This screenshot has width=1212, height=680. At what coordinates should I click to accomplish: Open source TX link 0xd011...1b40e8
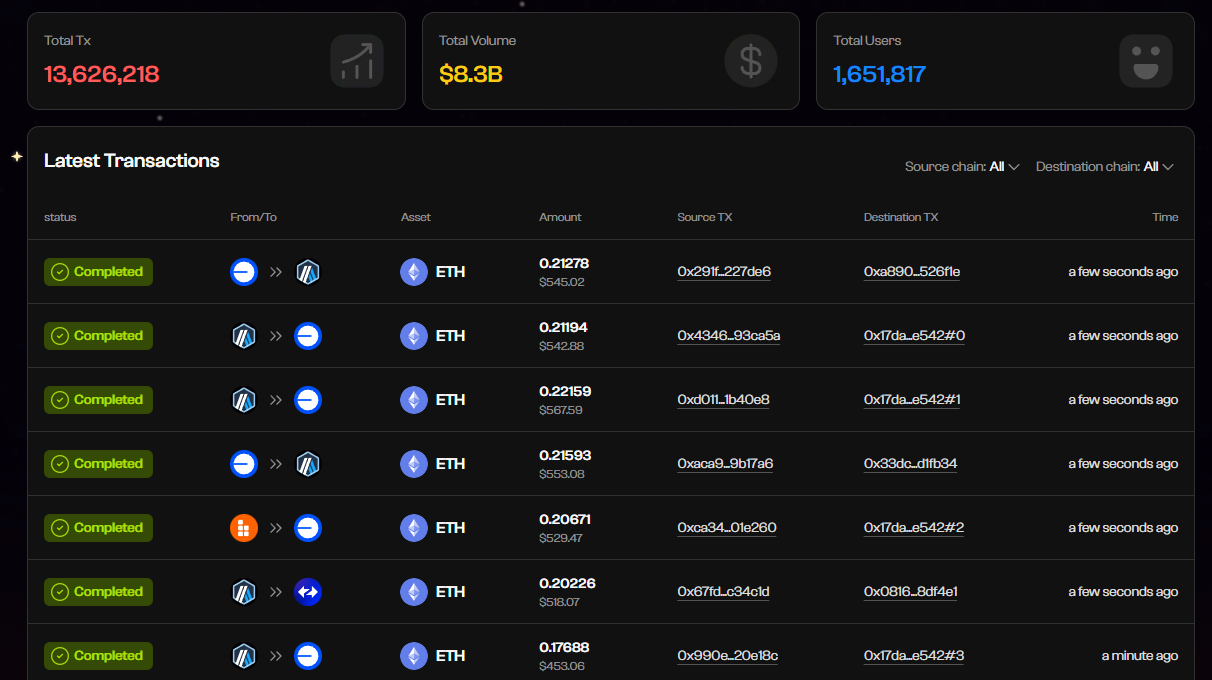click(723, 400)
